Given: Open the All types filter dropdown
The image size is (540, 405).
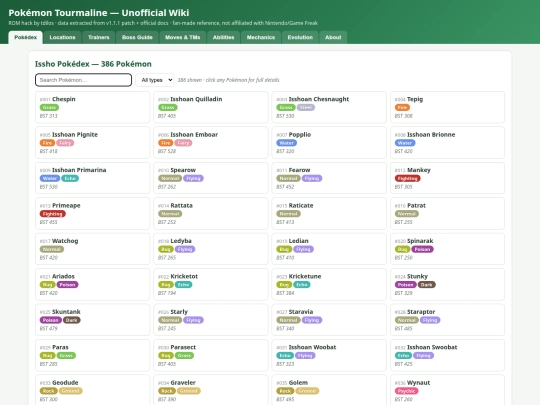Looking at the screenshot, I should coord(155,80).
